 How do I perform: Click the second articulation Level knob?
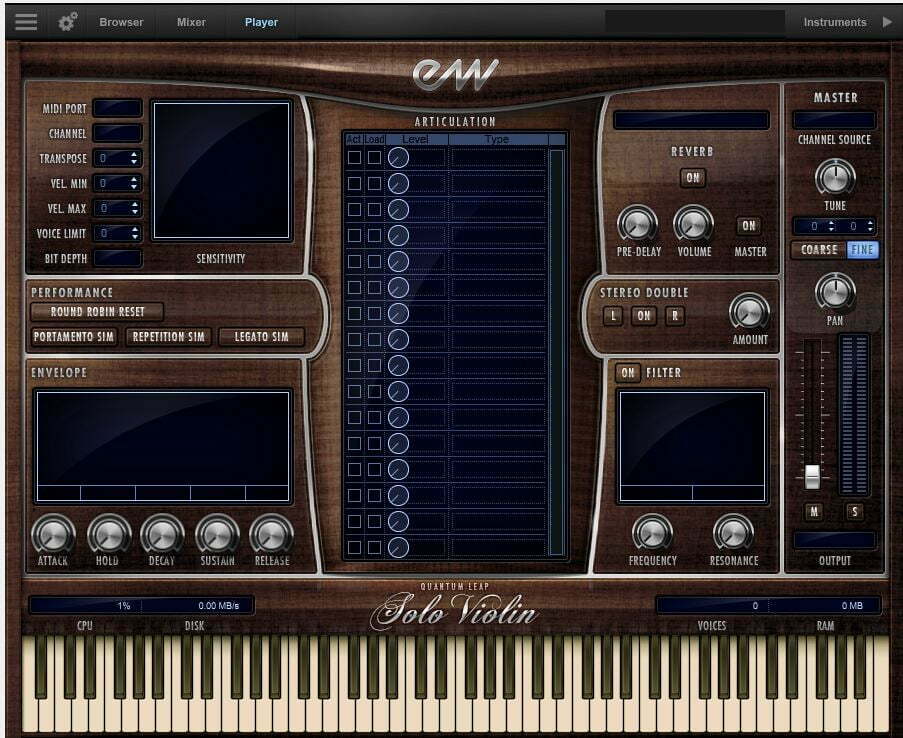tap(398, 183)
